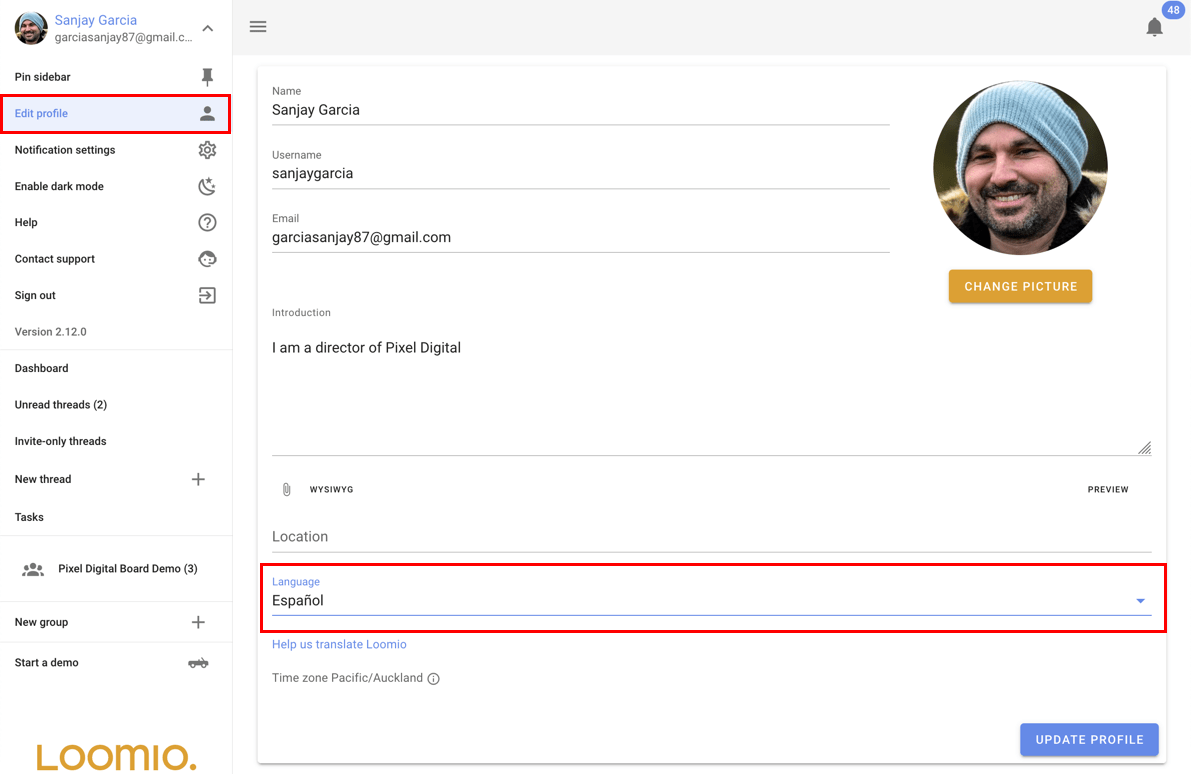
Task: Open Tasks page
Action: coord(116,517)
